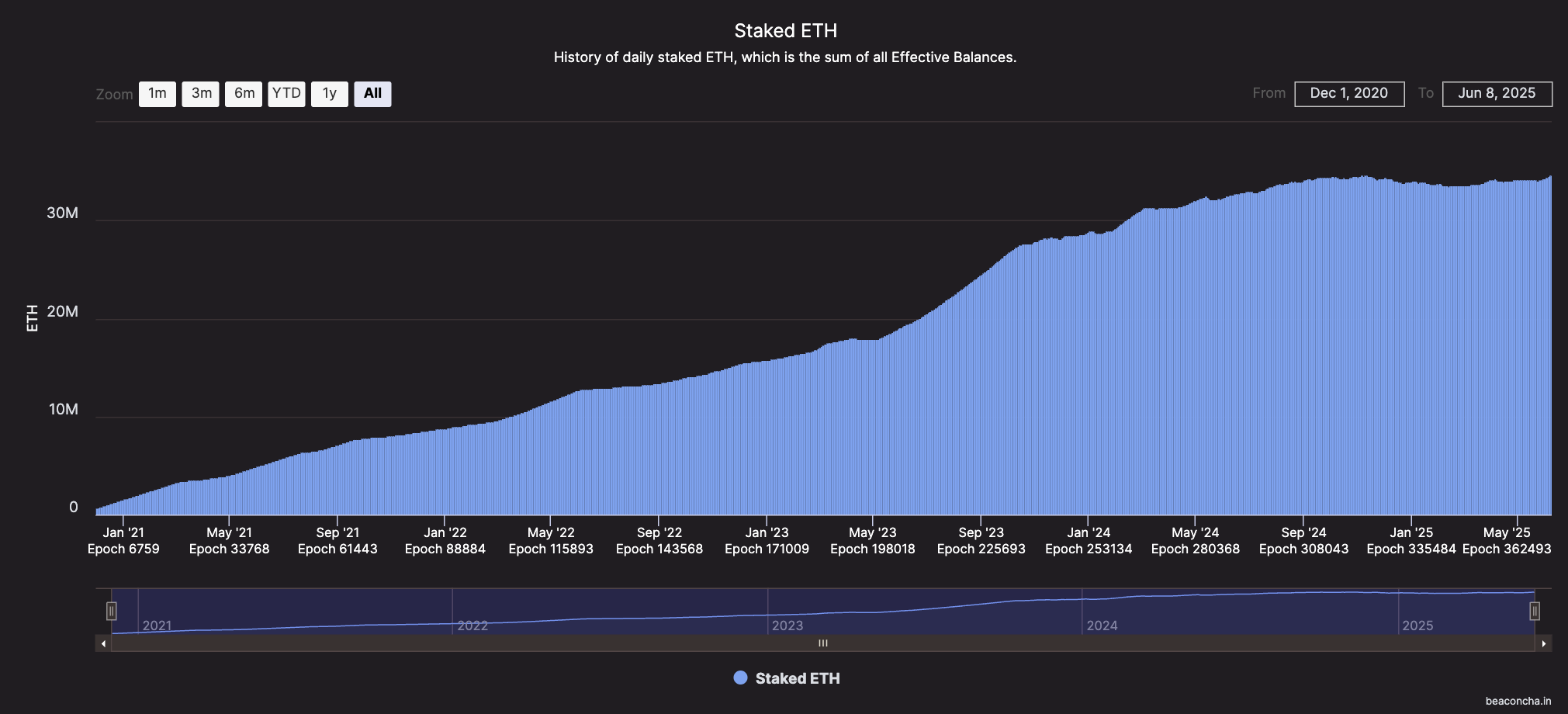Click the right navigator range handle
The width and height of the screenshot is (1568, 714).
(1534, 612)
